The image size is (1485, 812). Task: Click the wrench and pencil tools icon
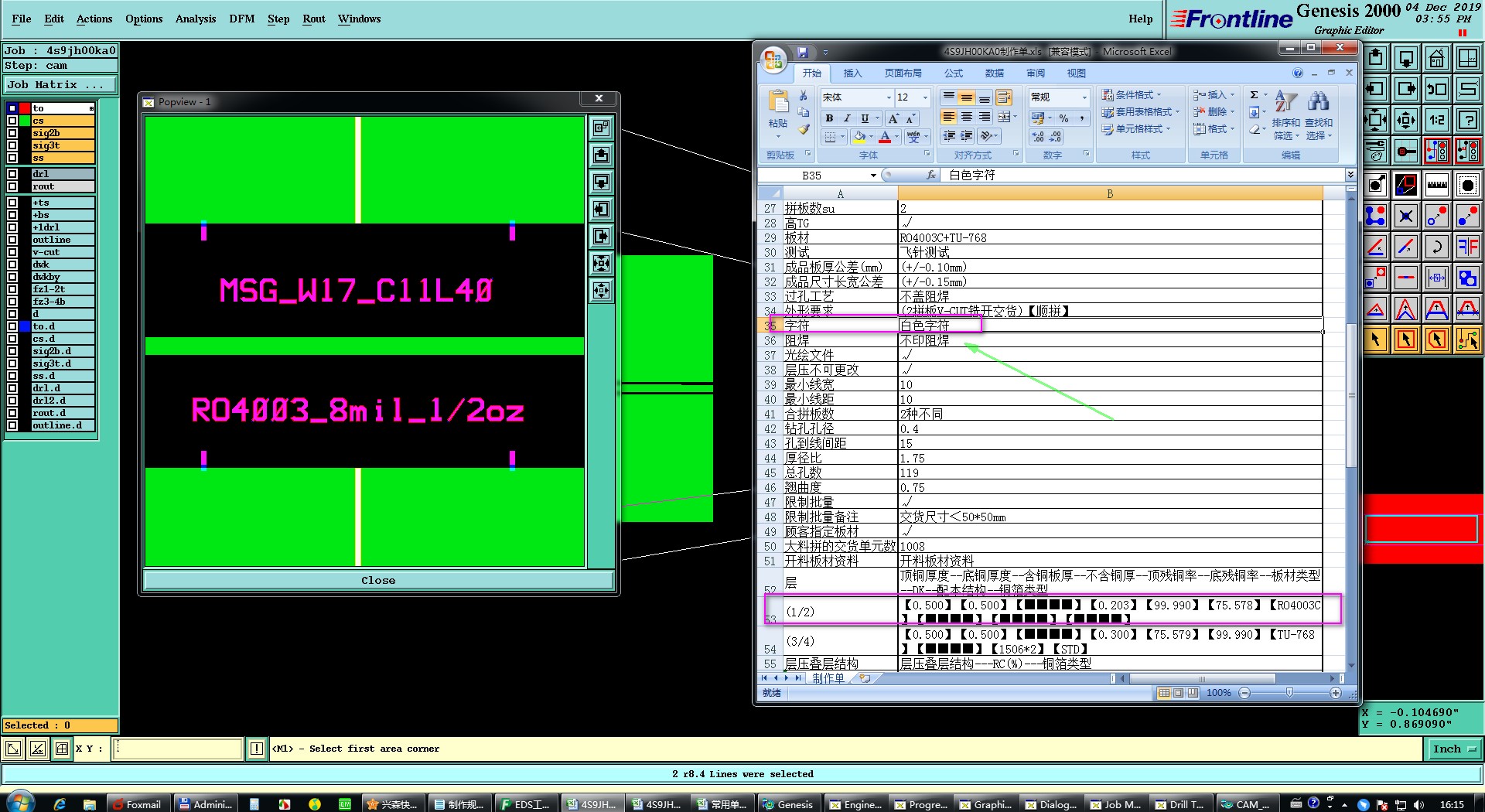[1375, 151]
